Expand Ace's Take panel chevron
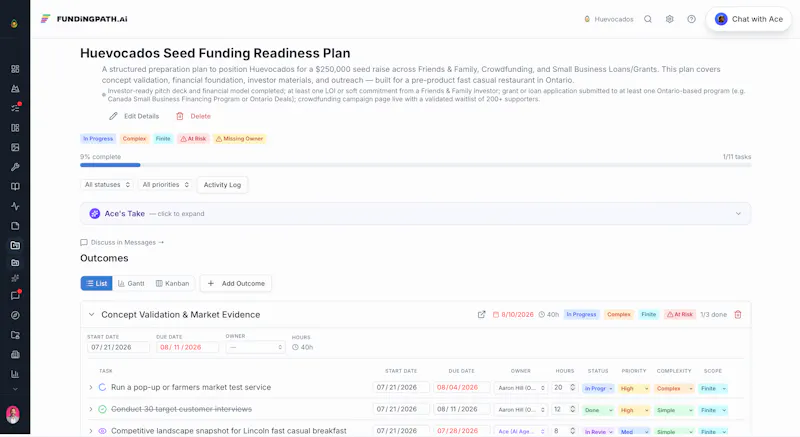Viewport: 800px width, 437px height. pos(738,214)
